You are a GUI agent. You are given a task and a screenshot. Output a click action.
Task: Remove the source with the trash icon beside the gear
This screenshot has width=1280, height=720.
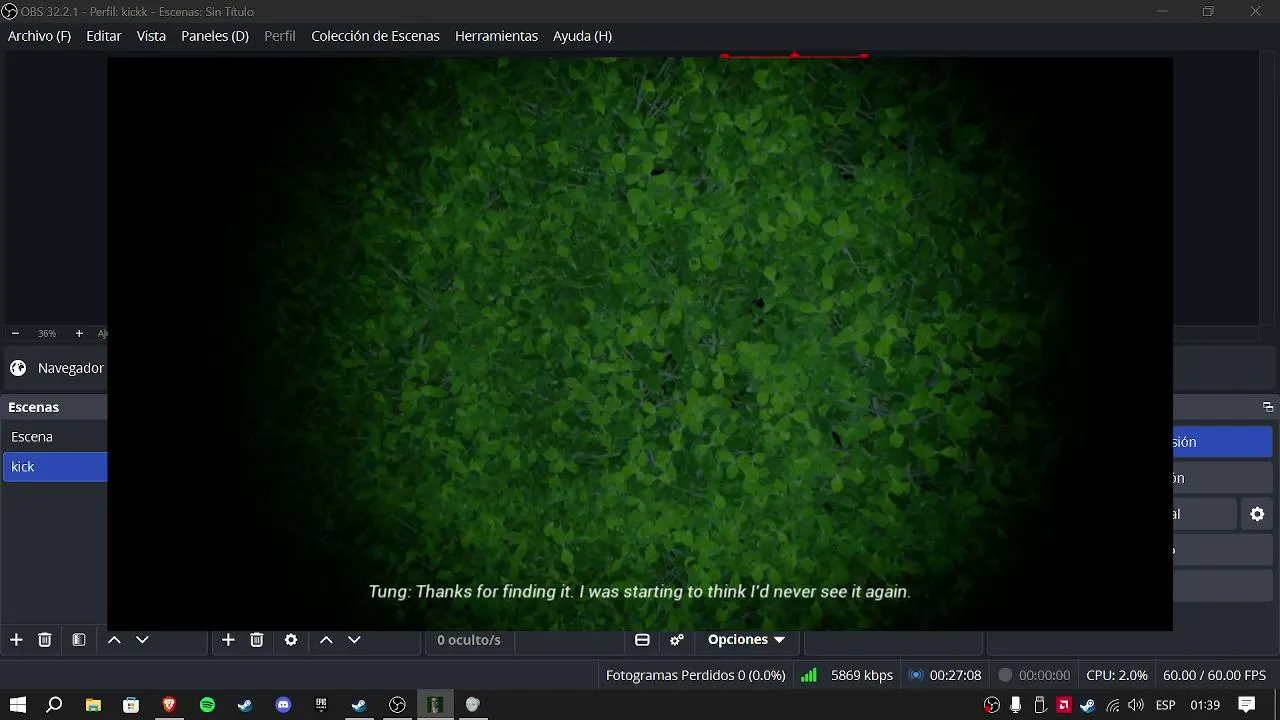pos(257,640)
